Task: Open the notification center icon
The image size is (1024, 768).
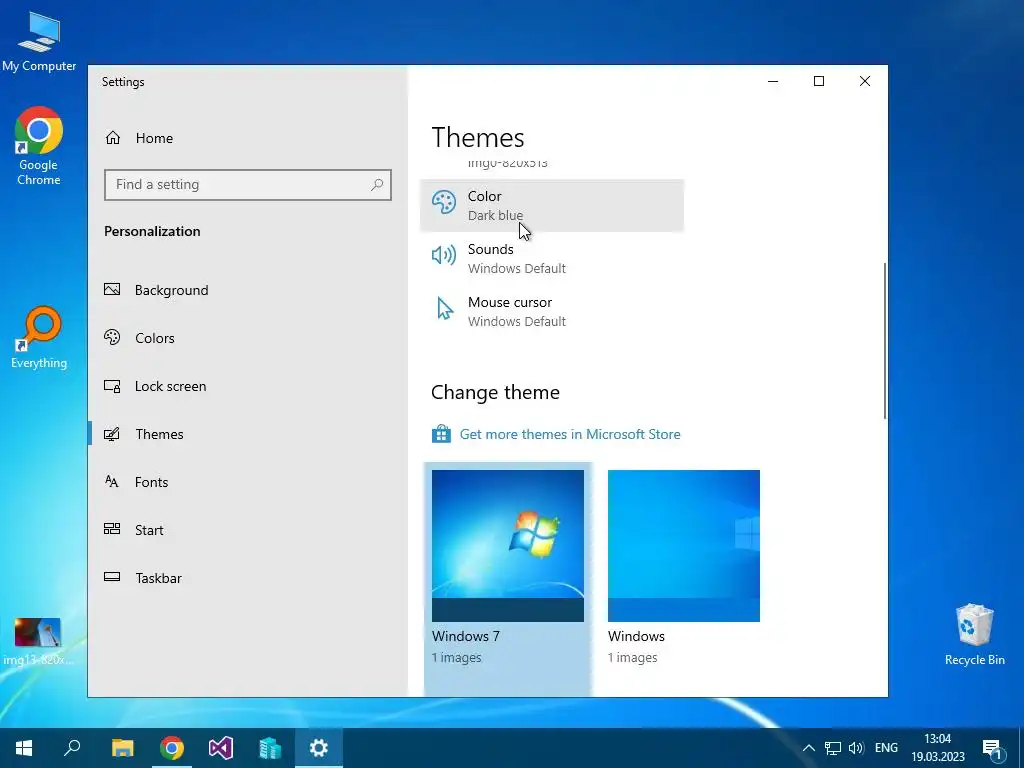Action: [x=993, y=748]
